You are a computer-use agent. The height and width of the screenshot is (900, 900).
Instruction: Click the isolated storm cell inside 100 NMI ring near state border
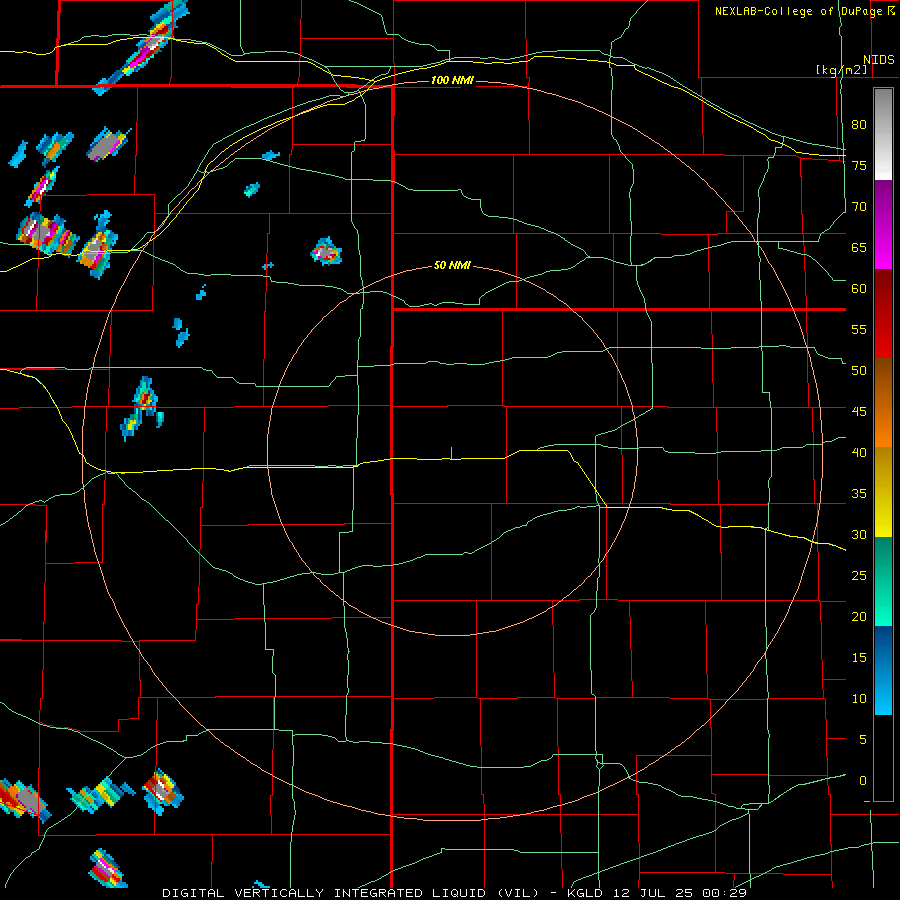click(x=327, y=252)
